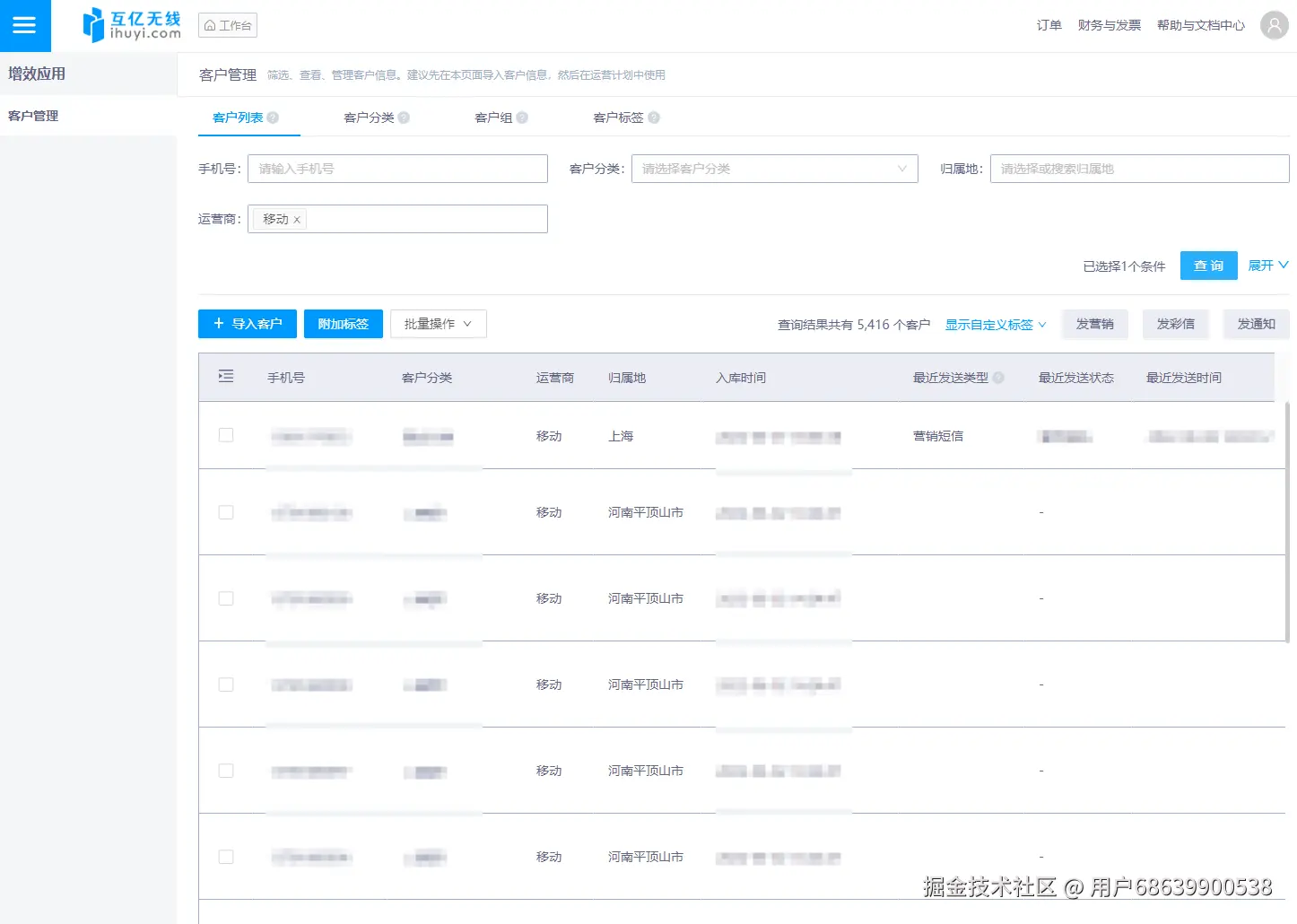Image resolution: width=1297 pixels, height=924 pixels.
Task: Open 财务与发票 in top navigation
Action: [1110, 25]
